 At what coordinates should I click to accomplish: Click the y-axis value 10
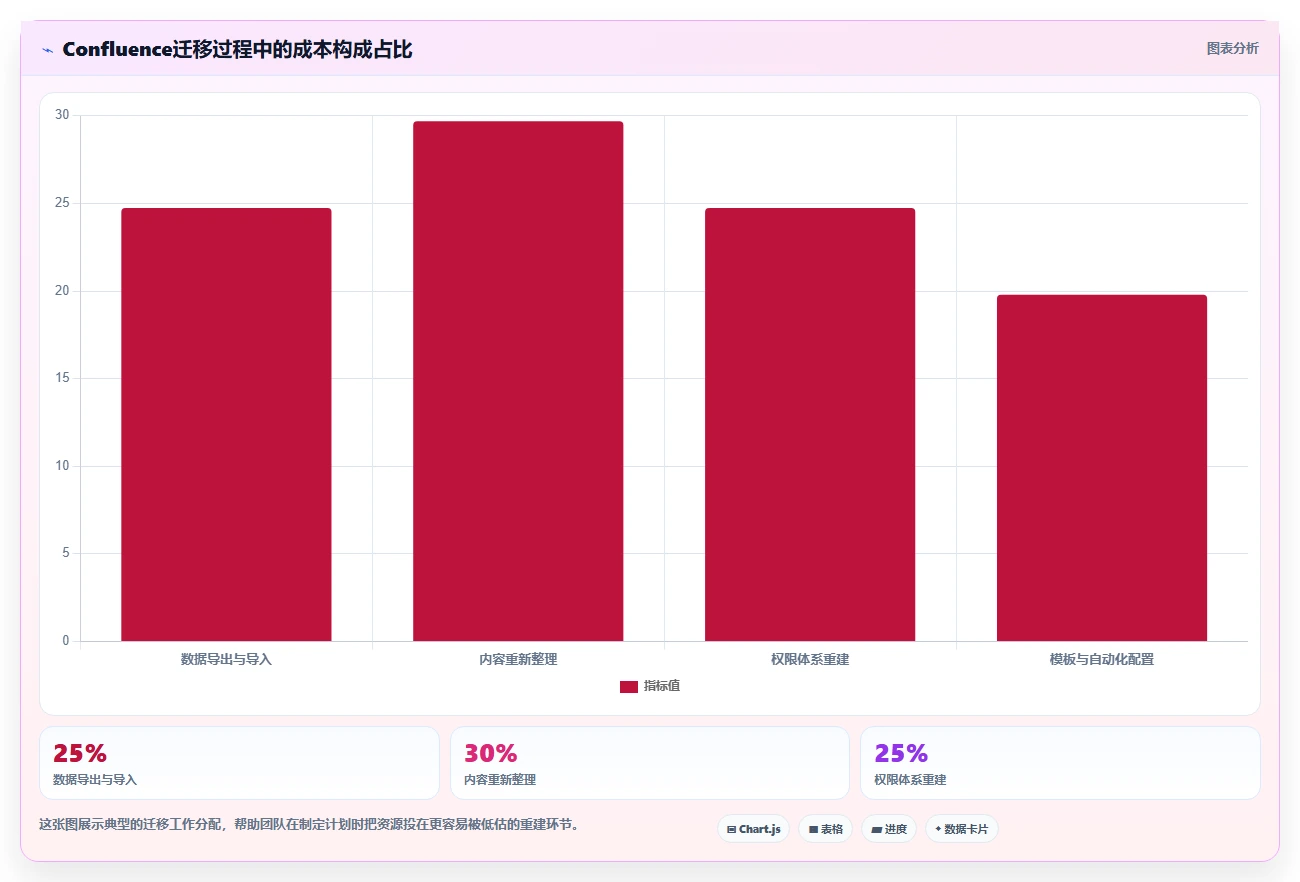coord(62,466)
